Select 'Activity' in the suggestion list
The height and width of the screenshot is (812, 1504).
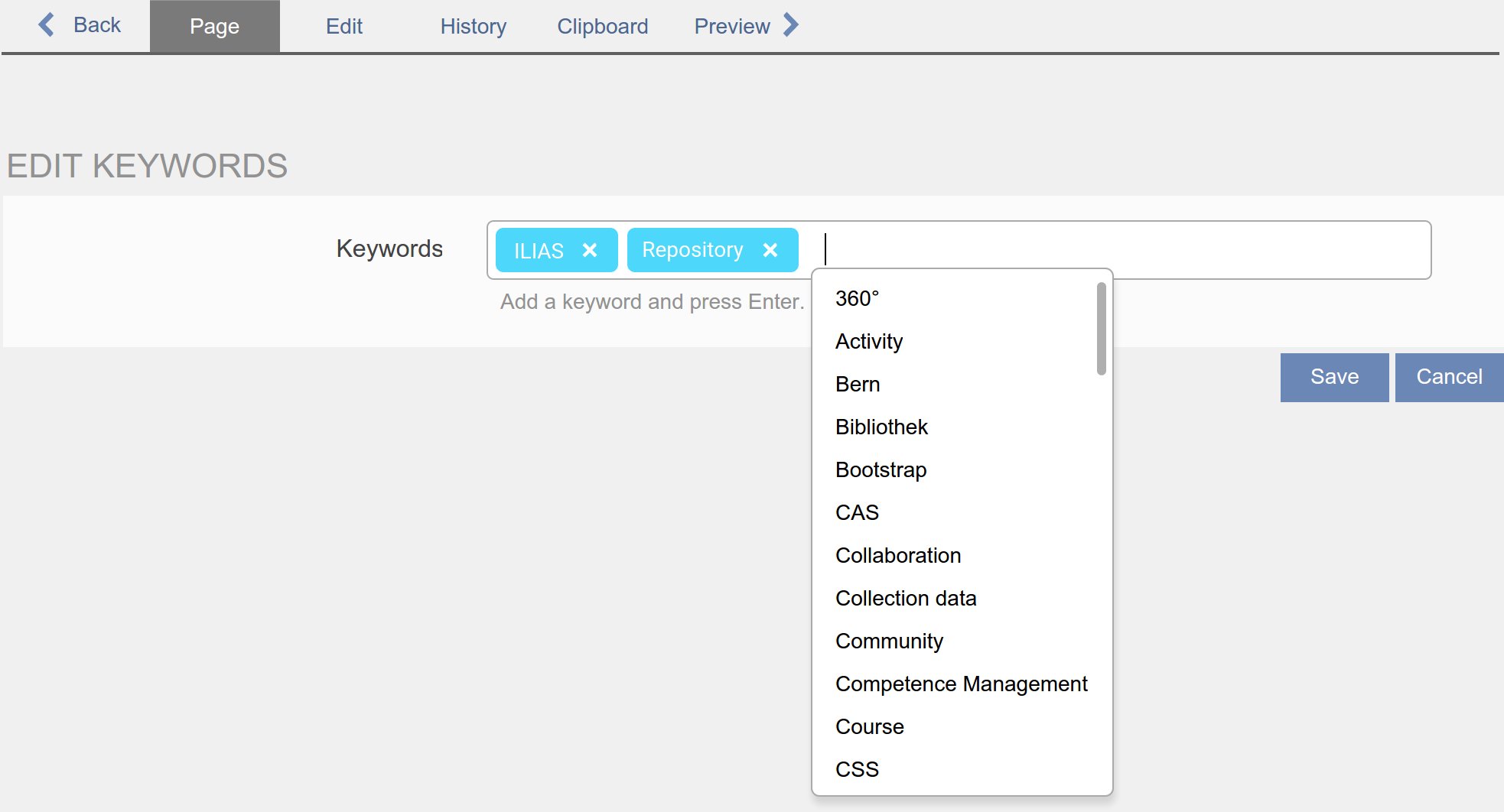coord(869,341)
